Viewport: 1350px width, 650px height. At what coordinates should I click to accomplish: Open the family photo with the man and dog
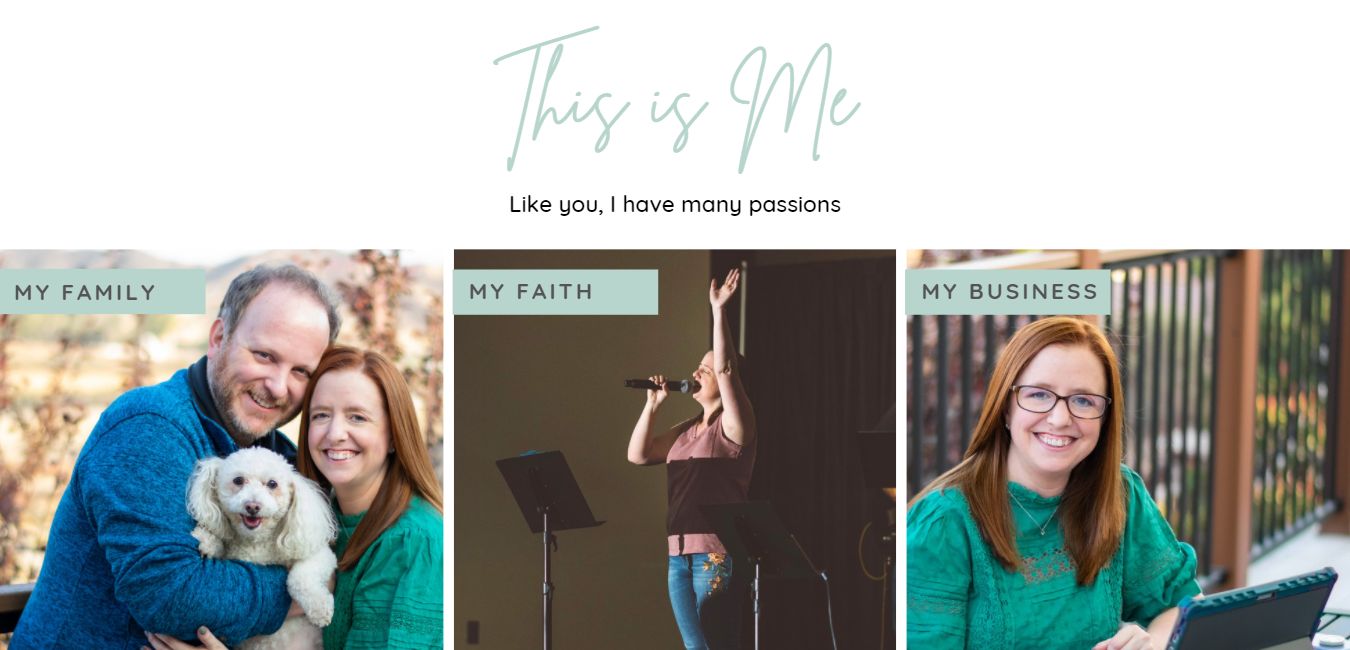tap(221, 449)
